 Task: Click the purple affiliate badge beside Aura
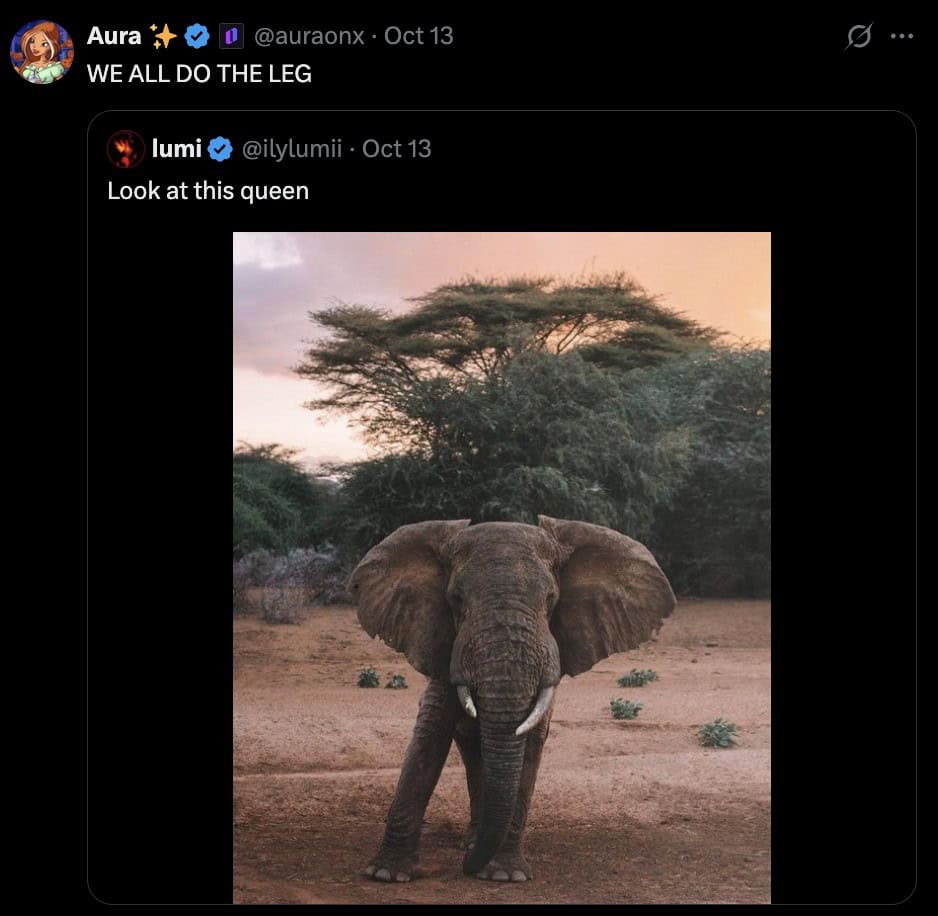pyautogui.click(x=231, y=37)
